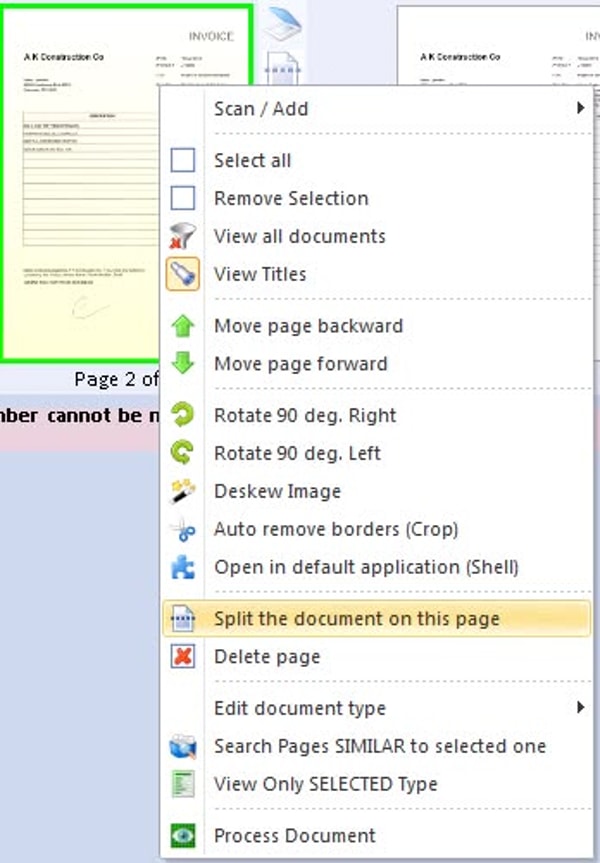Select Rotate 90 deg. Left
600x863 pixels.
[x=377, y=452]
